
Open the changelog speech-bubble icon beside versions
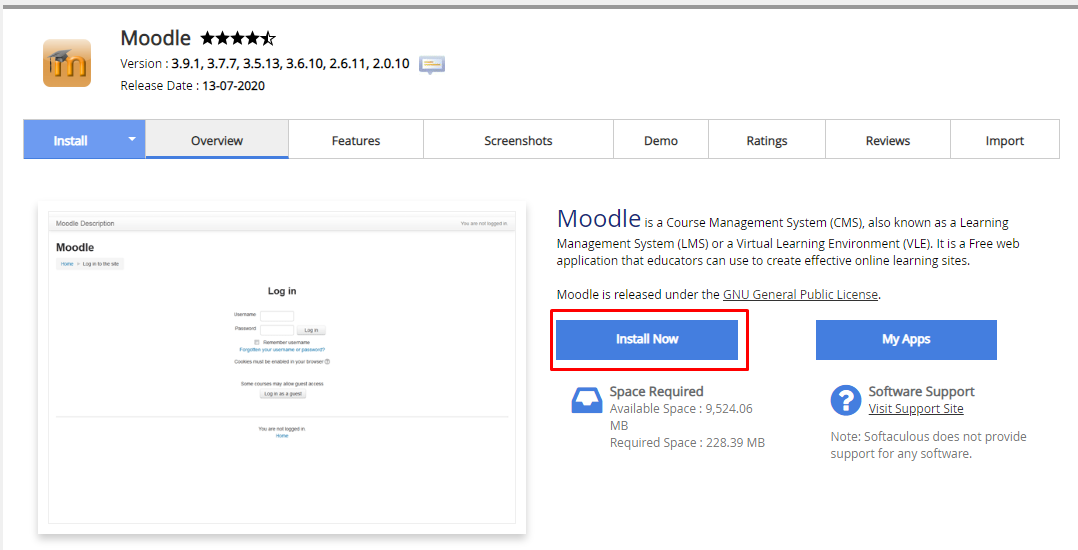[x=432, y=65]
